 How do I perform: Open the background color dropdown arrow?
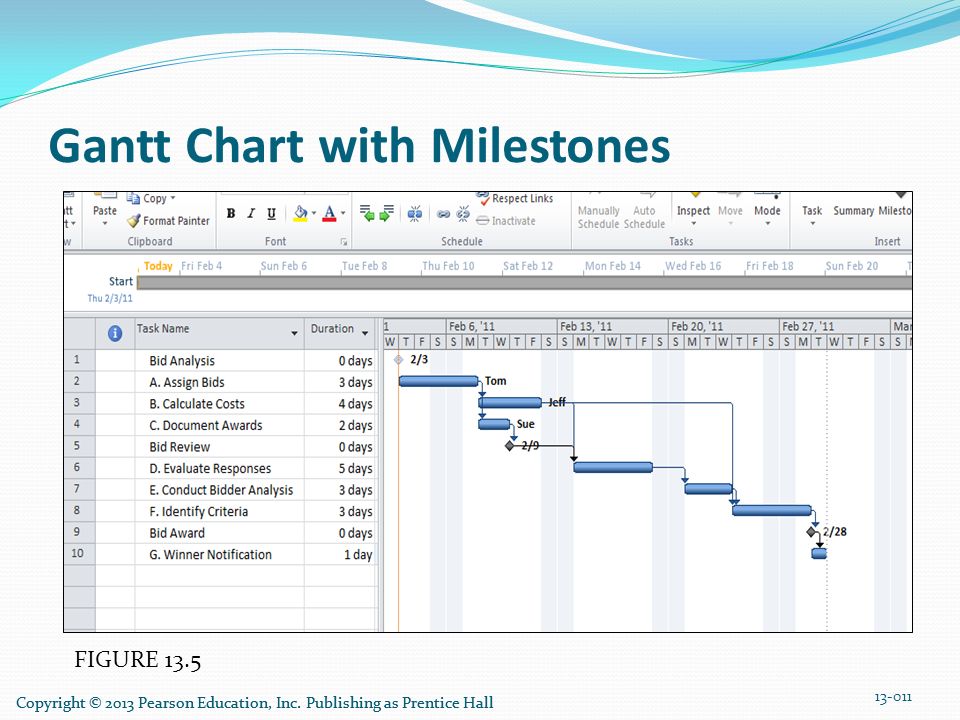click(314, 213)
